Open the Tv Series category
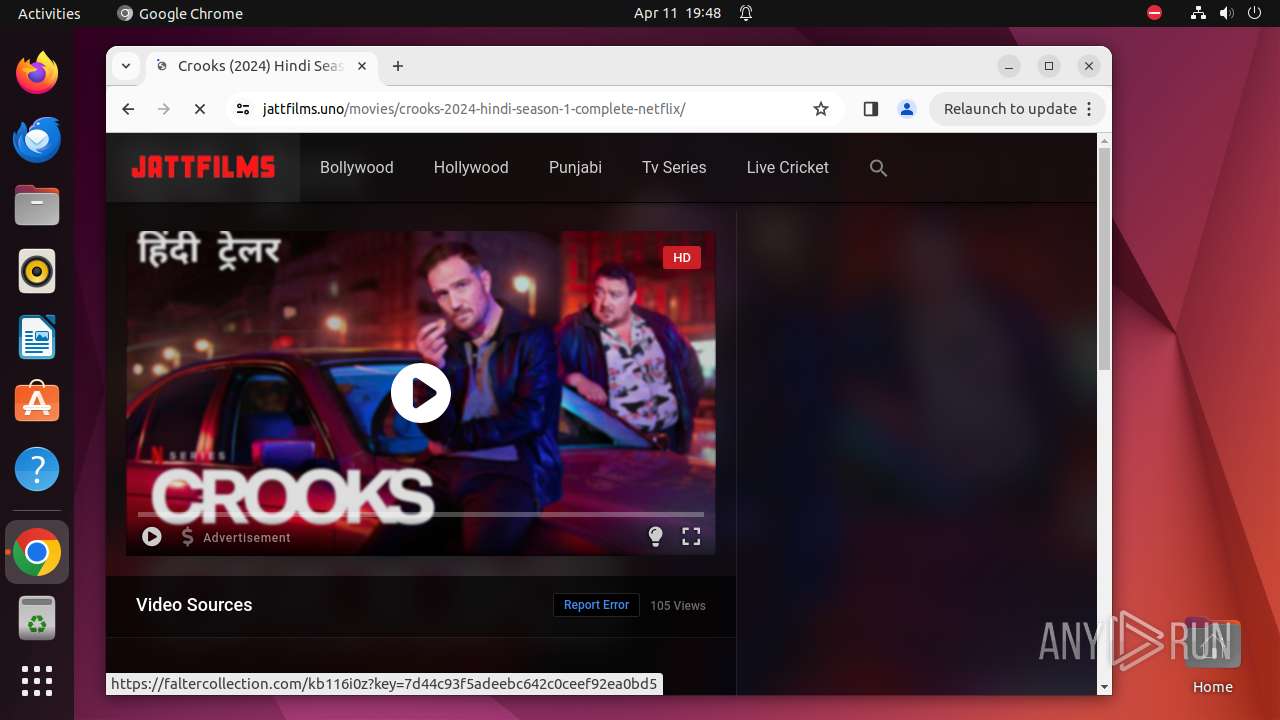The height and width of the screenshot is (720, 1280). point(674,168)
